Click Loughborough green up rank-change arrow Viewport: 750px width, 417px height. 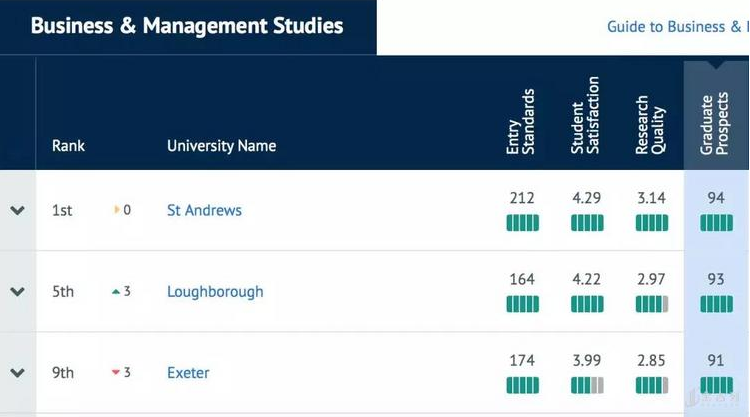point(116,292)
